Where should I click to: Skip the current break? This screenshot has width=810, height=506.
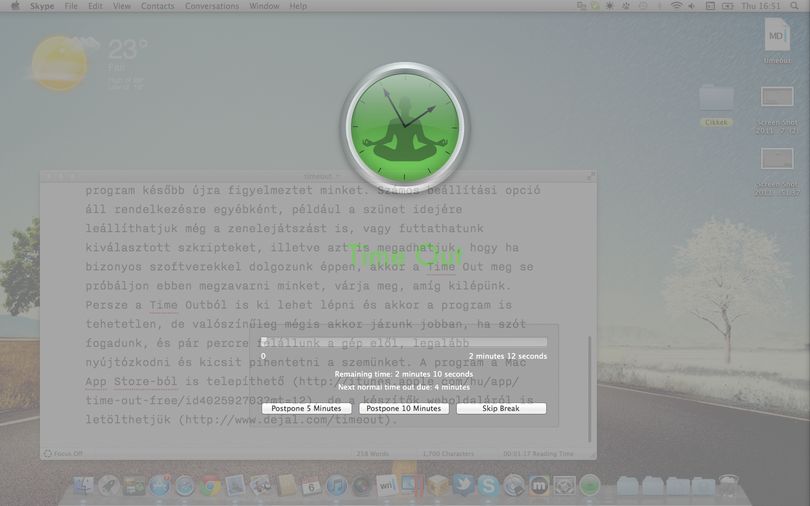tap(501, 408)
